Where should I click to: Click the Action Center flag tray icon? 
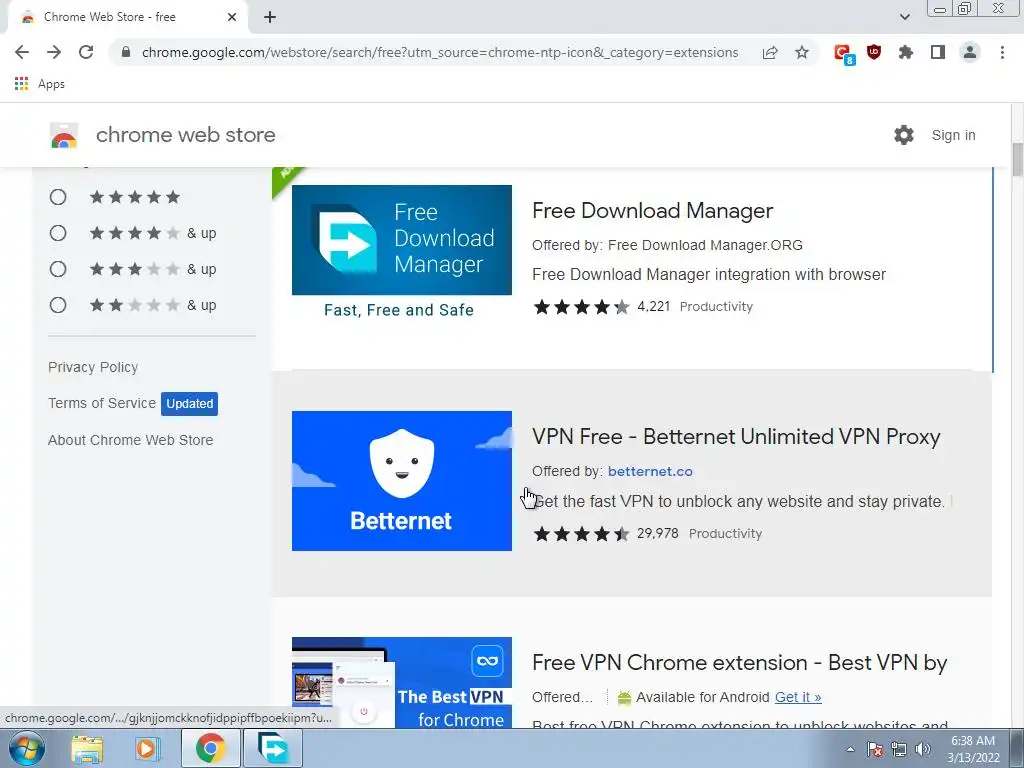point(875,749)
